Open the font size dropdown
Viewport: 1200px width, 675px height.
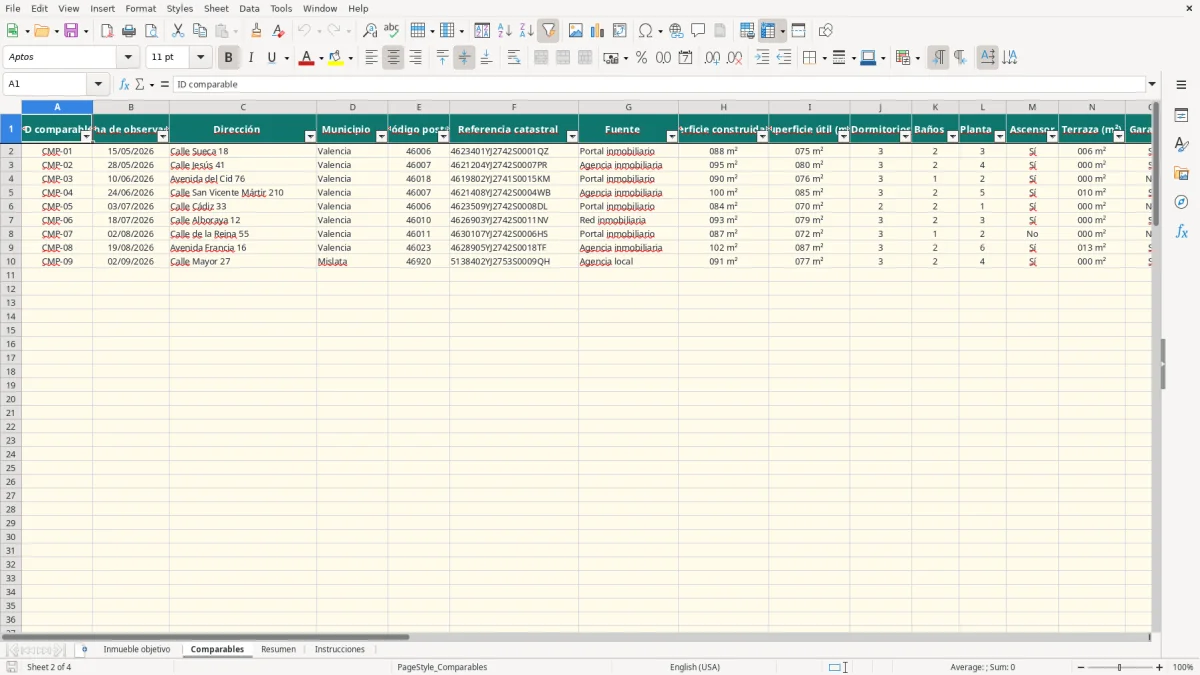point(200,58)
